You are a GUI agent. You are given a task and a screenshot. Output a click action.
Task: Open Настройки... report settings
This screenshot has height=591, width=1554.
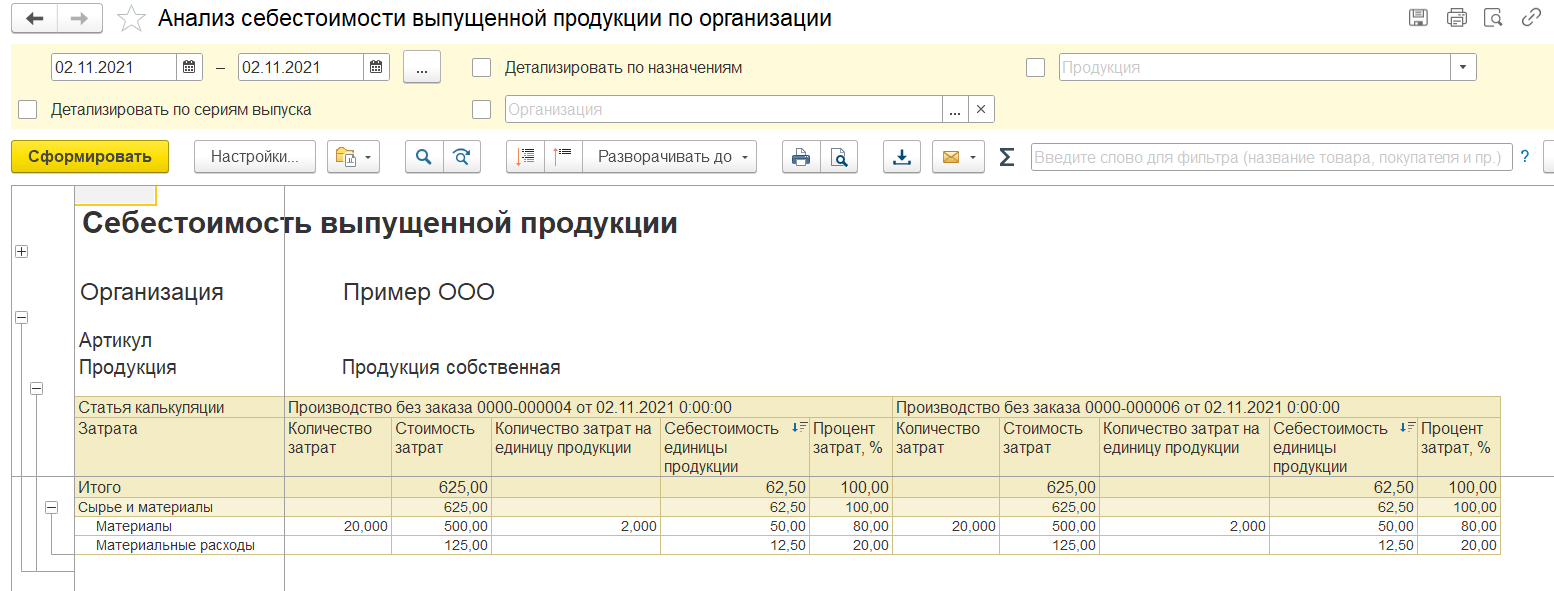[255, 157]
